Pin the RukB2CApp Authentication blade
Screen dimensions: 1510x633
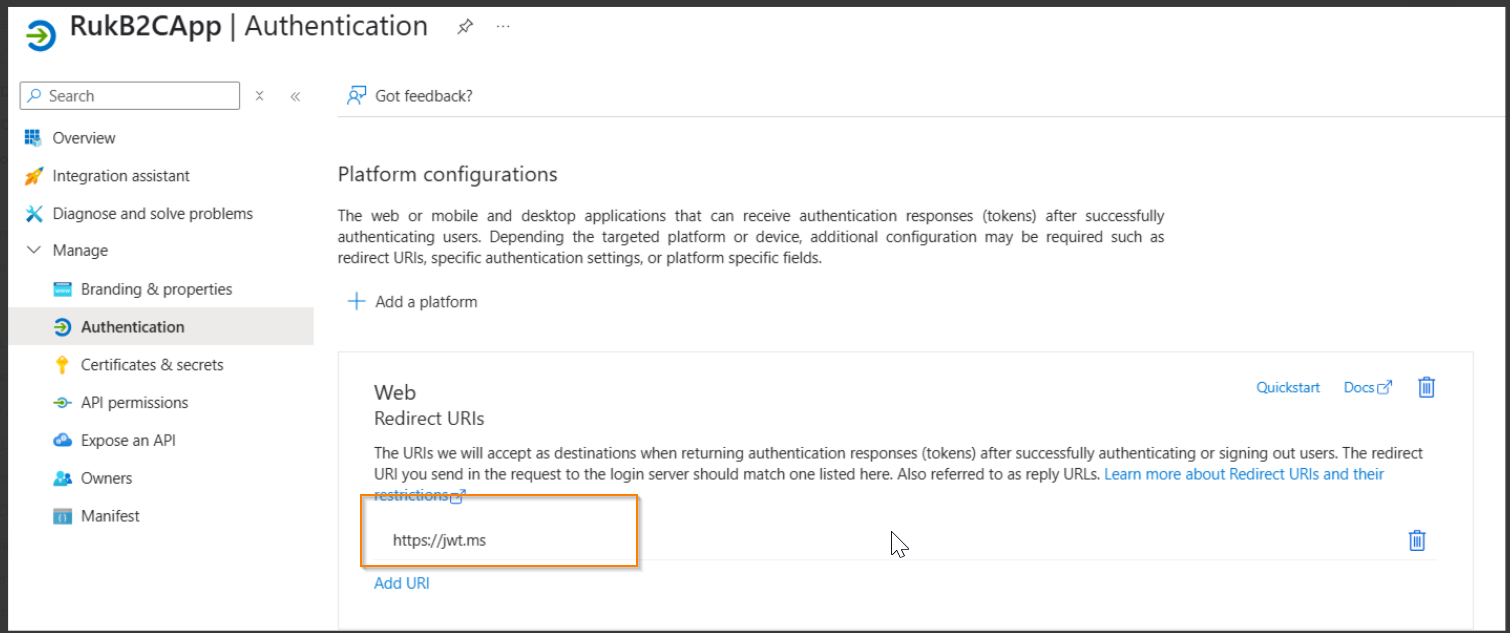pyautogui.click(x=464, y=27)
